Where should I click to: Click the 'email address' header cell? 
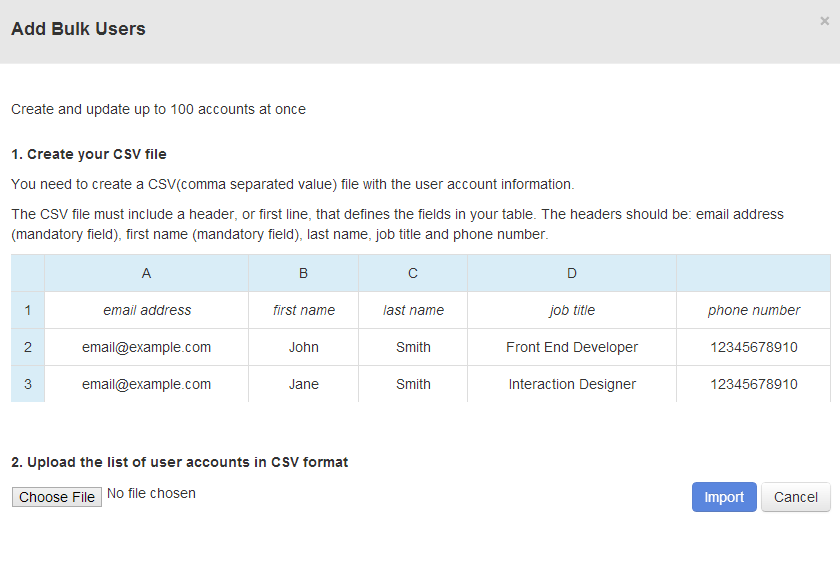(x=146, y=310)
